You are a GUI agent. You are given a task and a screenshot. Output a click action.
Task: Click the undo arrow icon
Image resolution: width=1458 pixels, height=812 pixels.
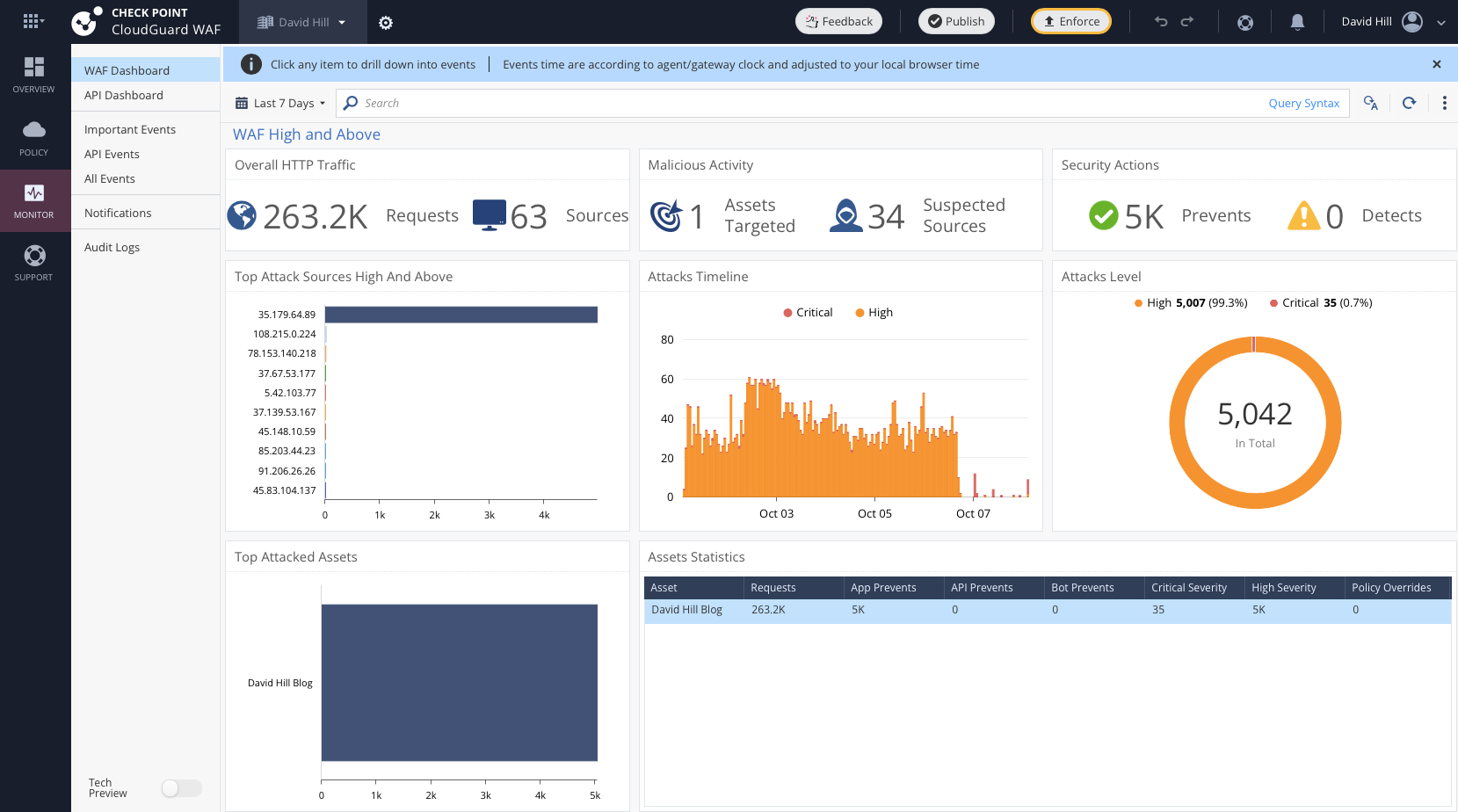click(x=1161, y=22)
